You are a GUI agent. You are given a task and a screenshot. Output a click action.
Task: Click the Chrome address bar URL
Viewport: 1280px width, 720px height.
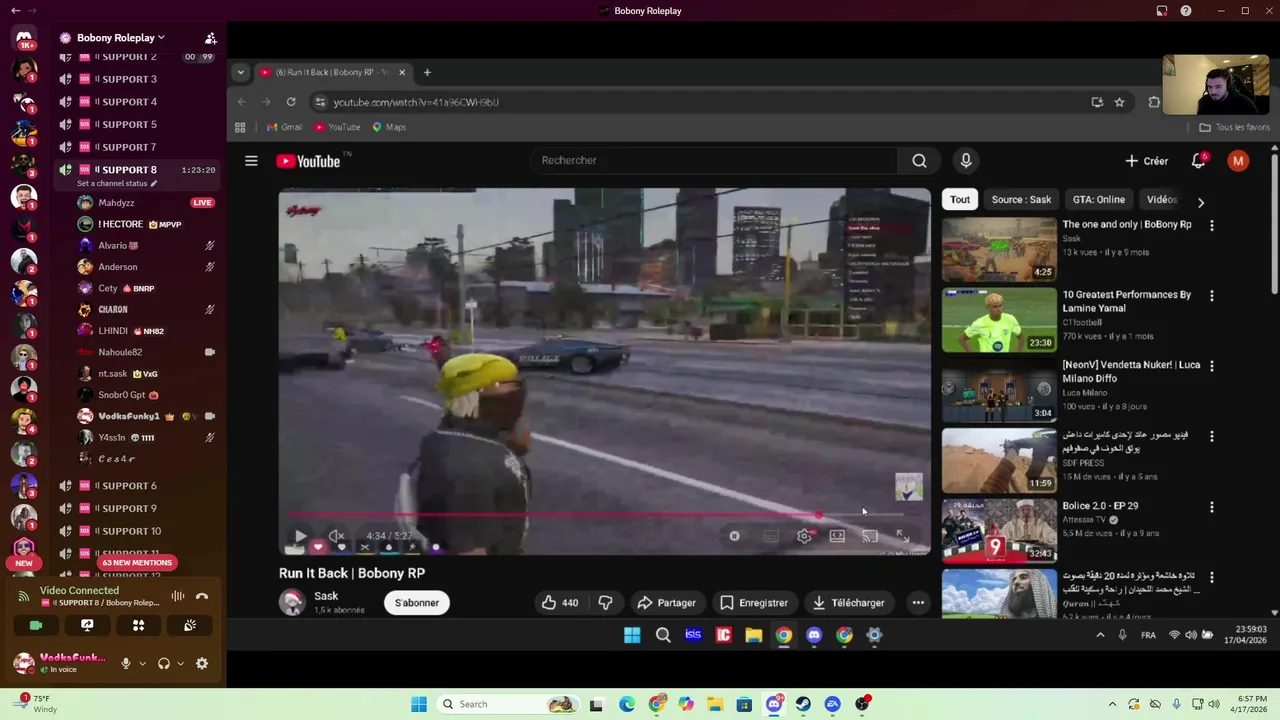coord(416,102)
